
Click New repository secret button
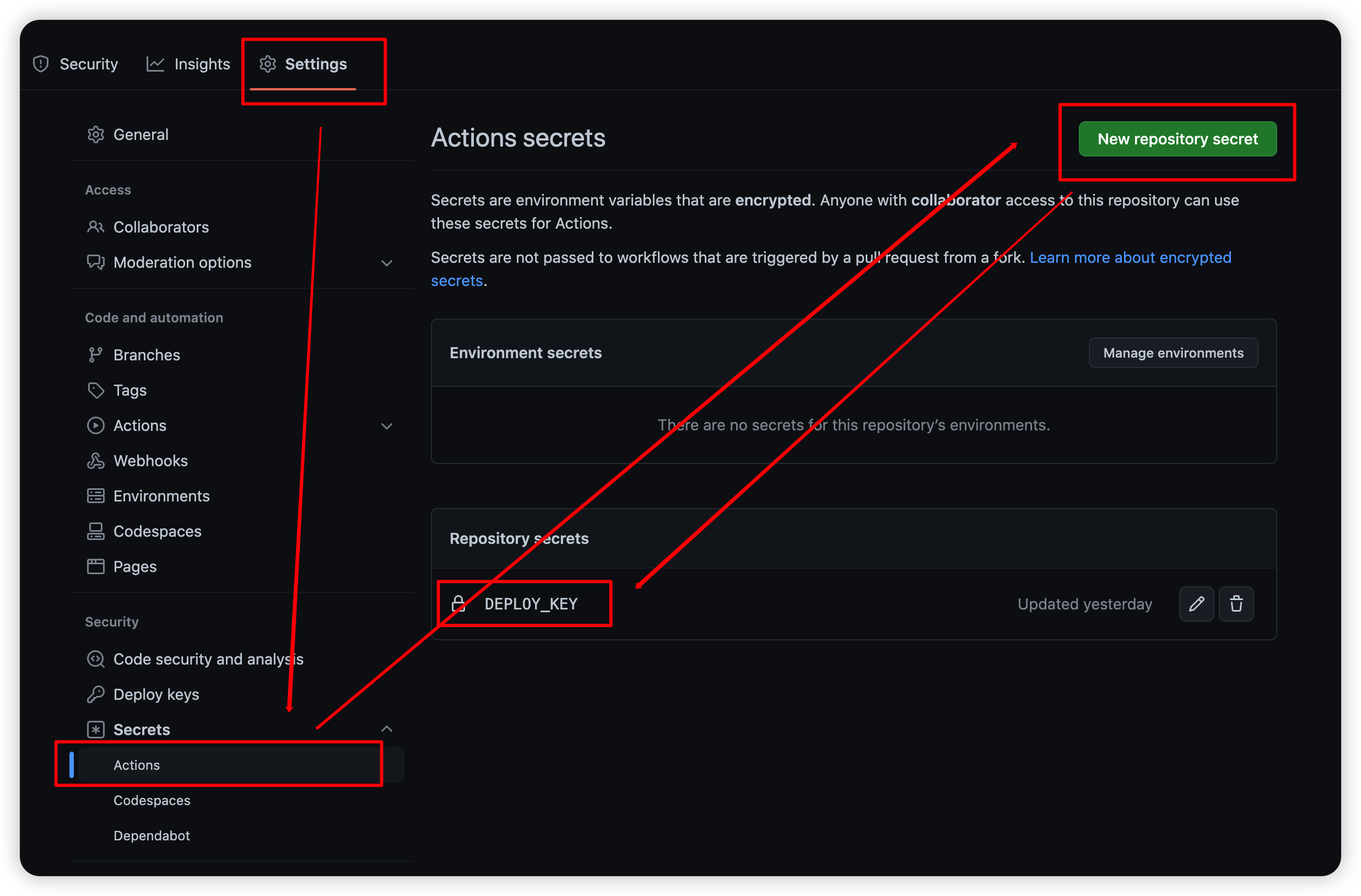pyautogui.click(x=1179, y=139)
